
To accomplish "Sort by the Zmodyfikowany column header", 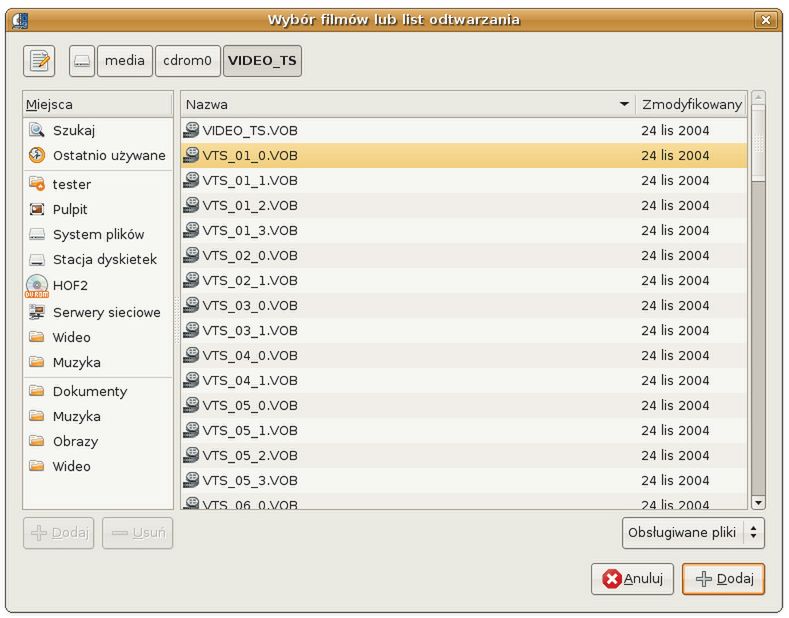I will coord(691,105).
